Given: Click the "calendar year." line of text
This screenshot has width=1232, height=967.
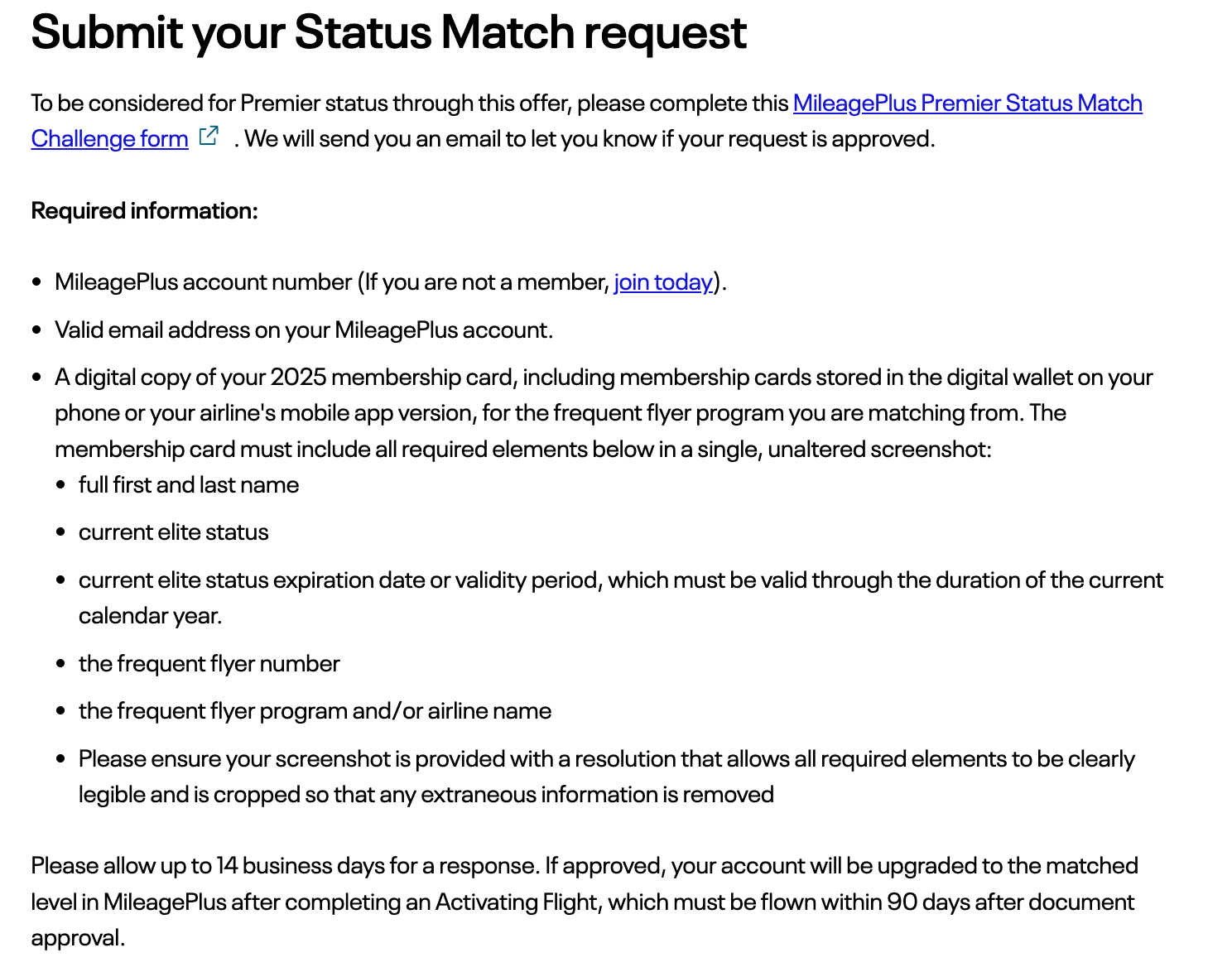Looking at the screenshot, I should tap(150, 616).
